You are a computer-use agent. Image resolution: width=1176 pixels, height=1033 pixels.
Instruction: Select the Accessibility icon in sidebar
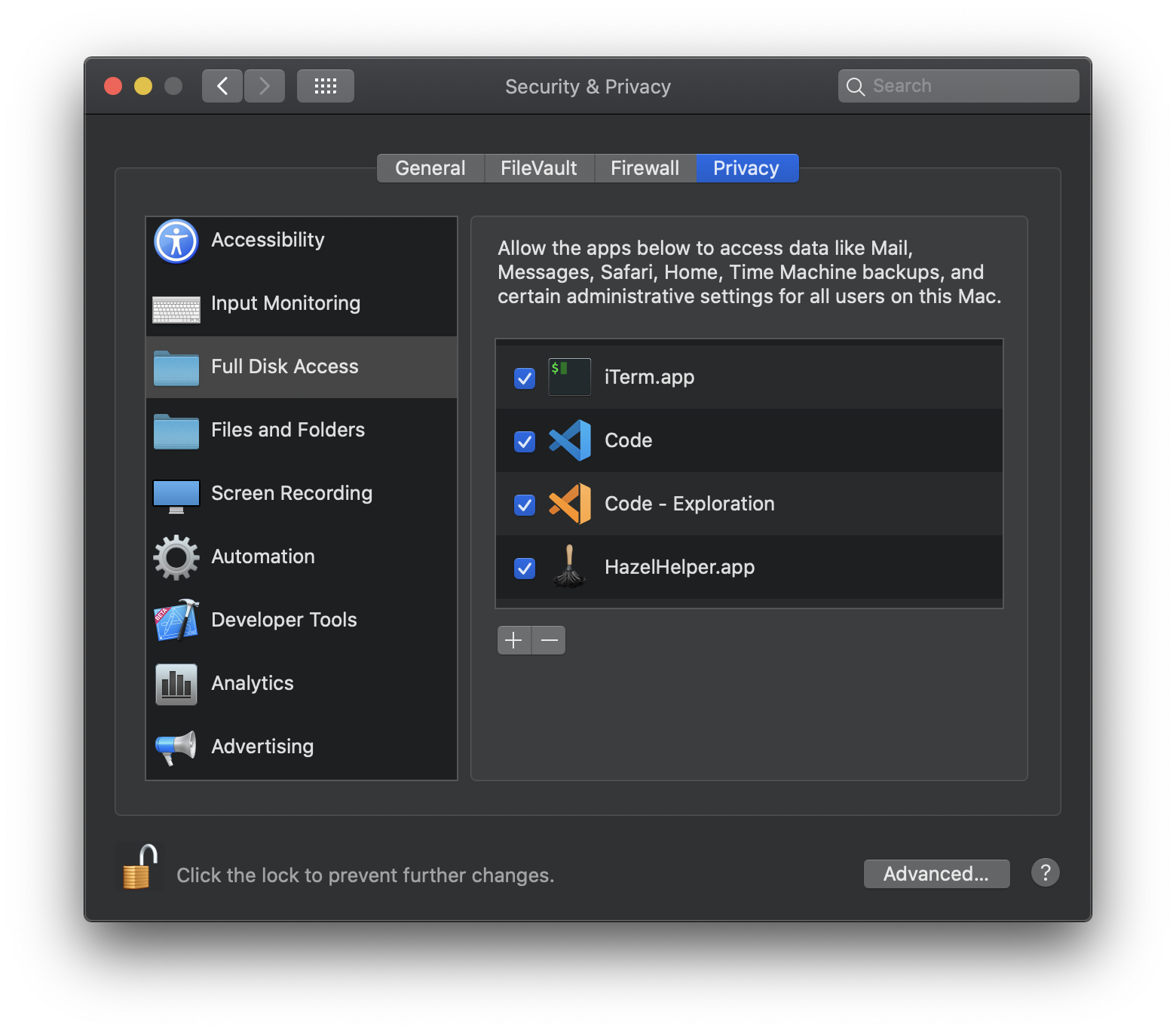click(176, 241)
